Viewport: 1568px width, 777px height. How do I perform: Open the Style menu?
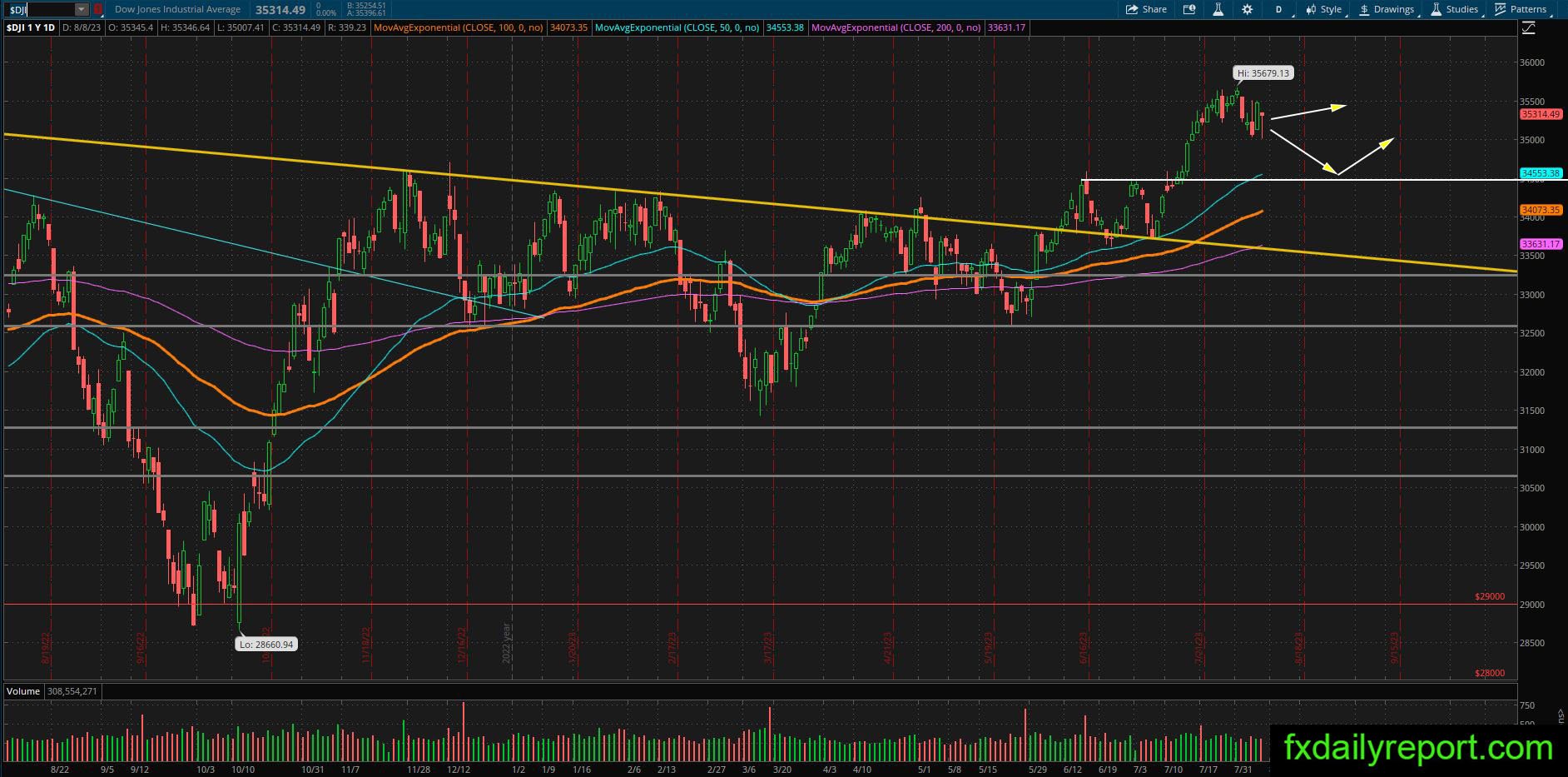click(1323, 9)
